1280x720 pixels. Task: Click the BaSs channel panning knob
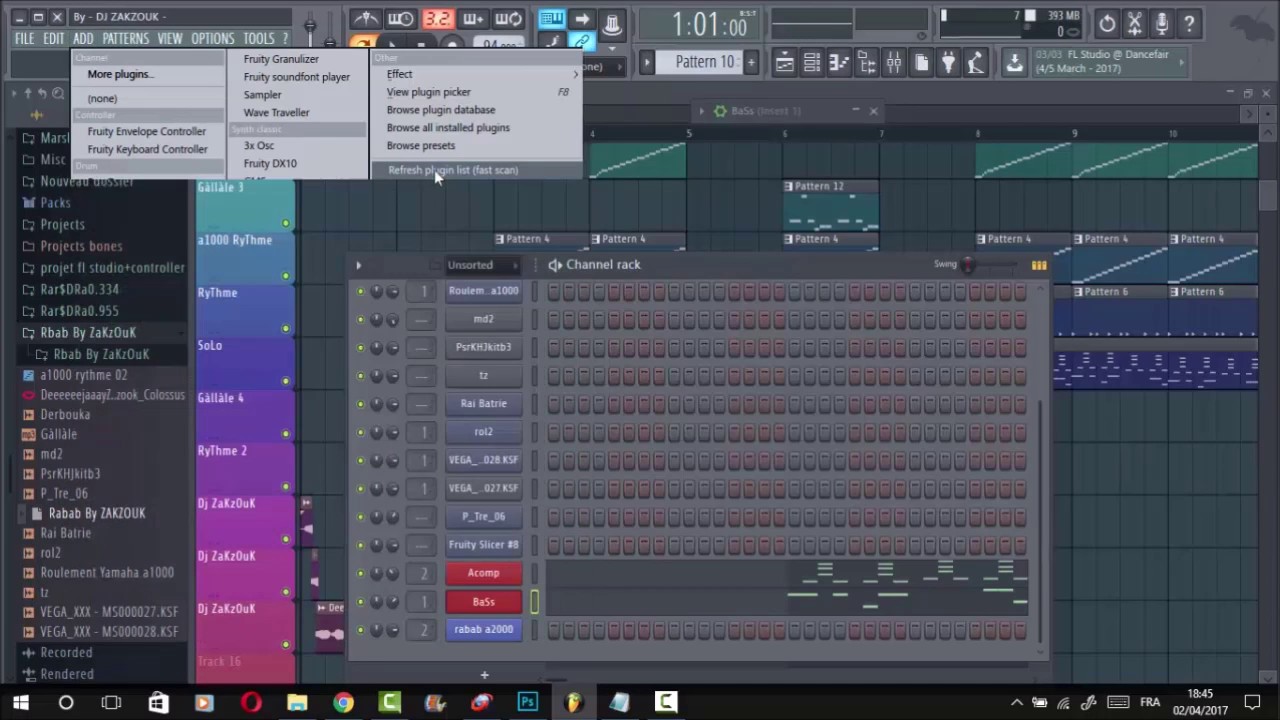pyautogui.click(x=376, y=601)
